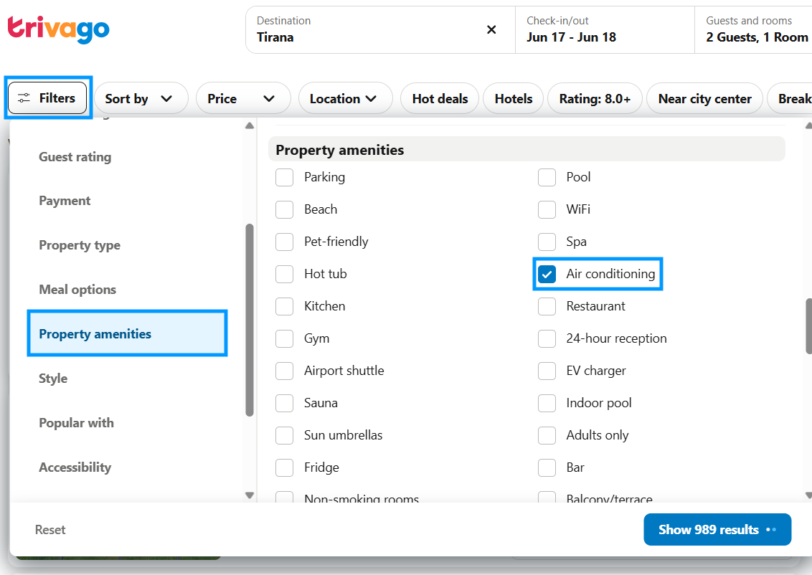Open the Filters button with sliders icon

click(x=48, y=98)
